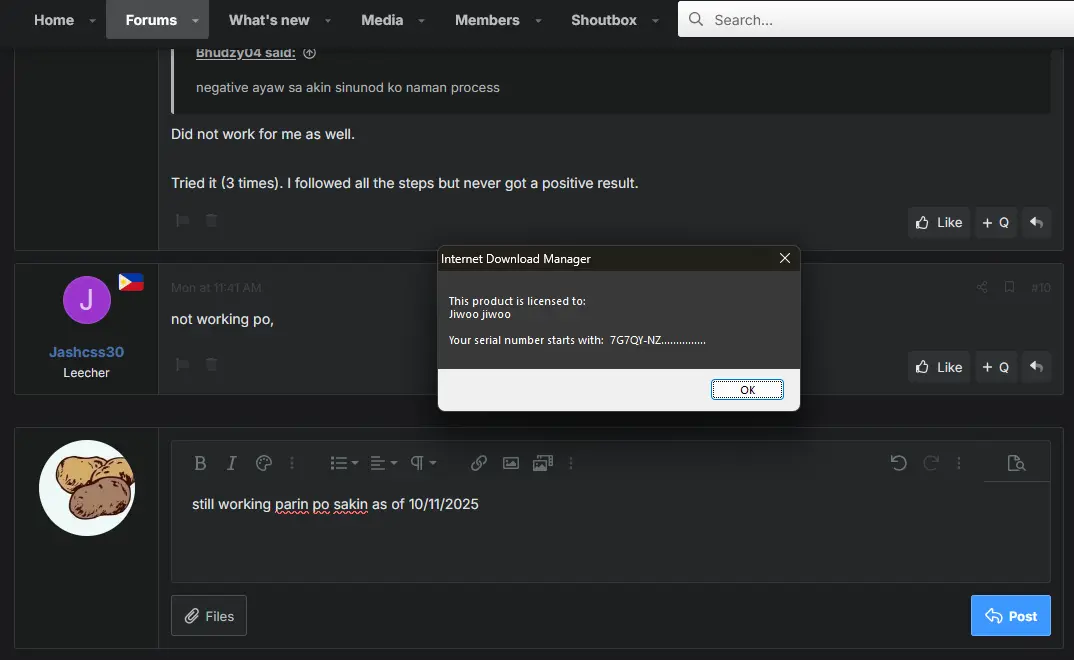Open the paragraph format dropdown in editor
Screen dimensions: 1074x660
[423, 464]
